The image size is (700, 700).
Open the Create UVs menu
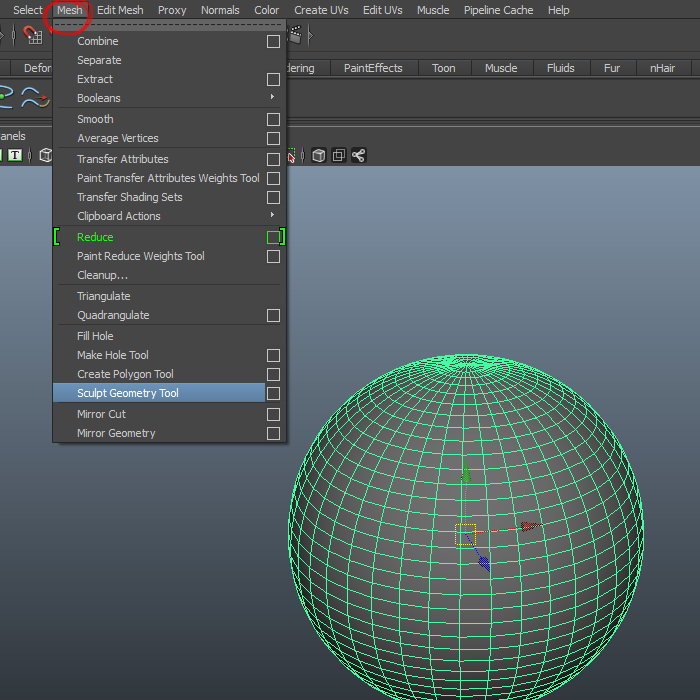[321, 10]
